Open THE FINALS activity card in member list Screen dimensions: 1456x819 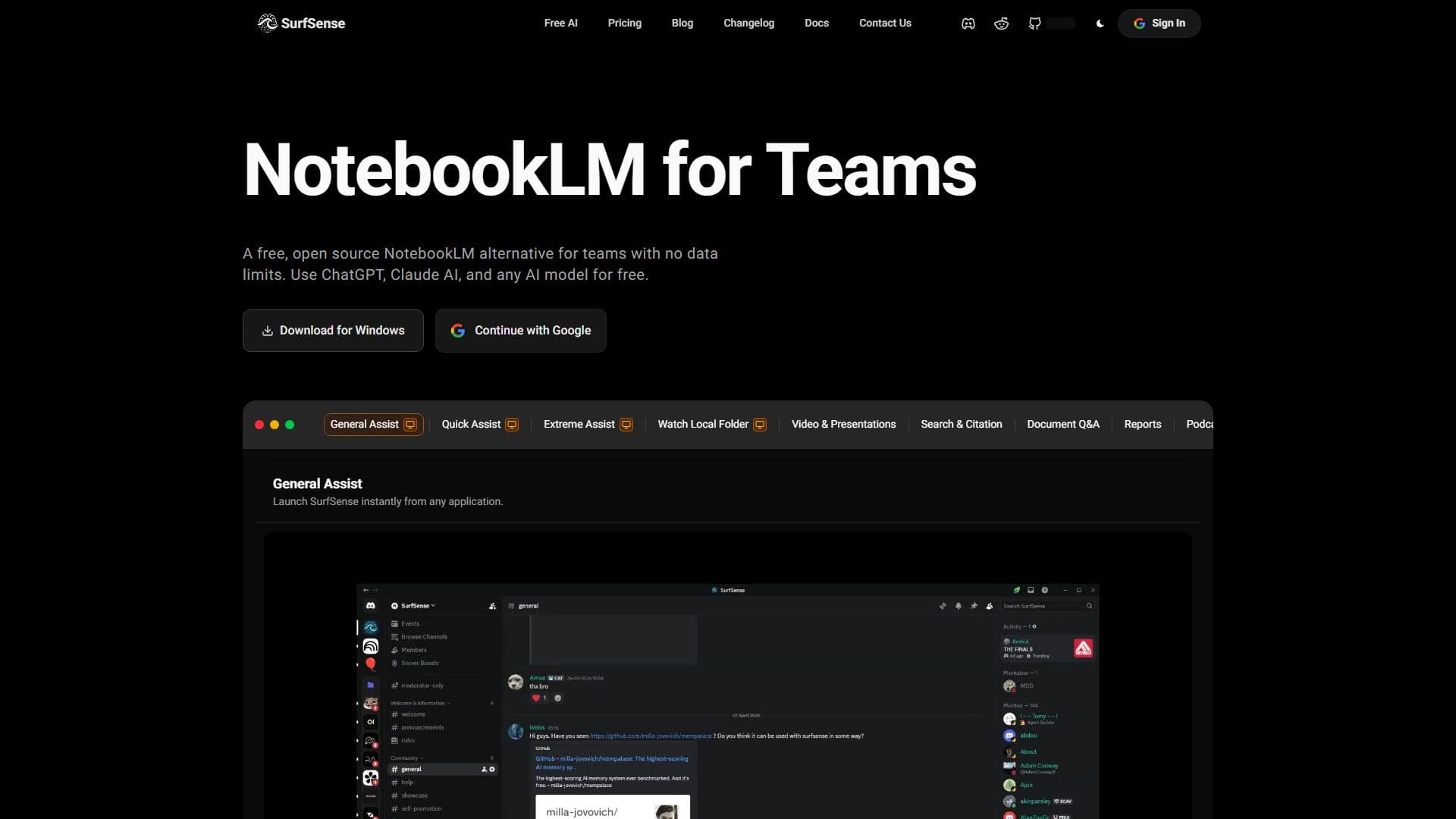click(x=1048, y=648)
